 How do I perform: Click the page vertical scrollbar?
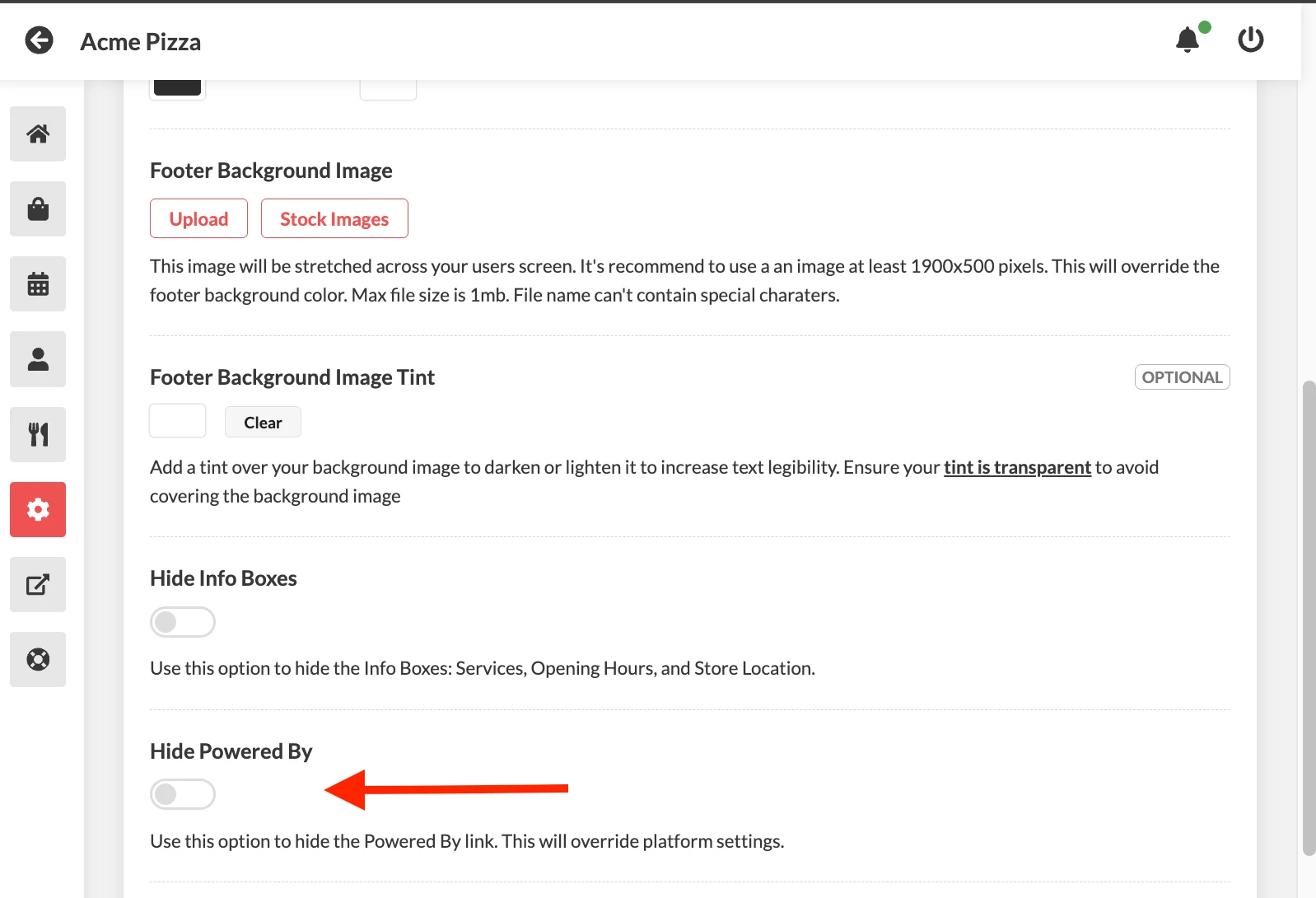(1308, 618)
